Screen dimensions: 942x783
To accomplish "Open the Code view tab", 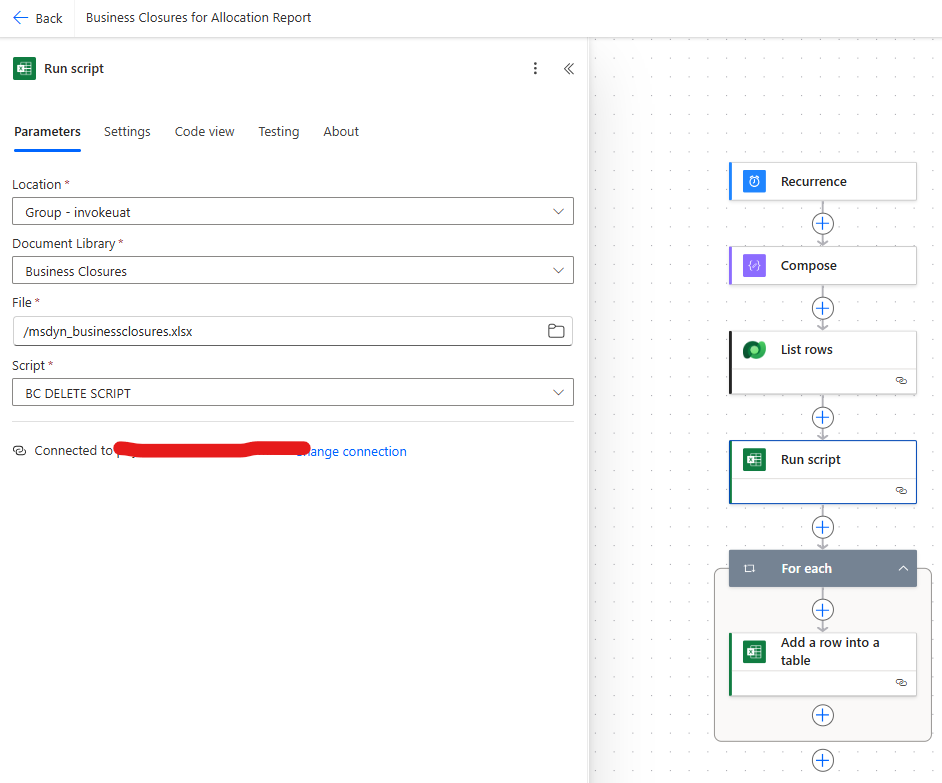I will point(204,132).
